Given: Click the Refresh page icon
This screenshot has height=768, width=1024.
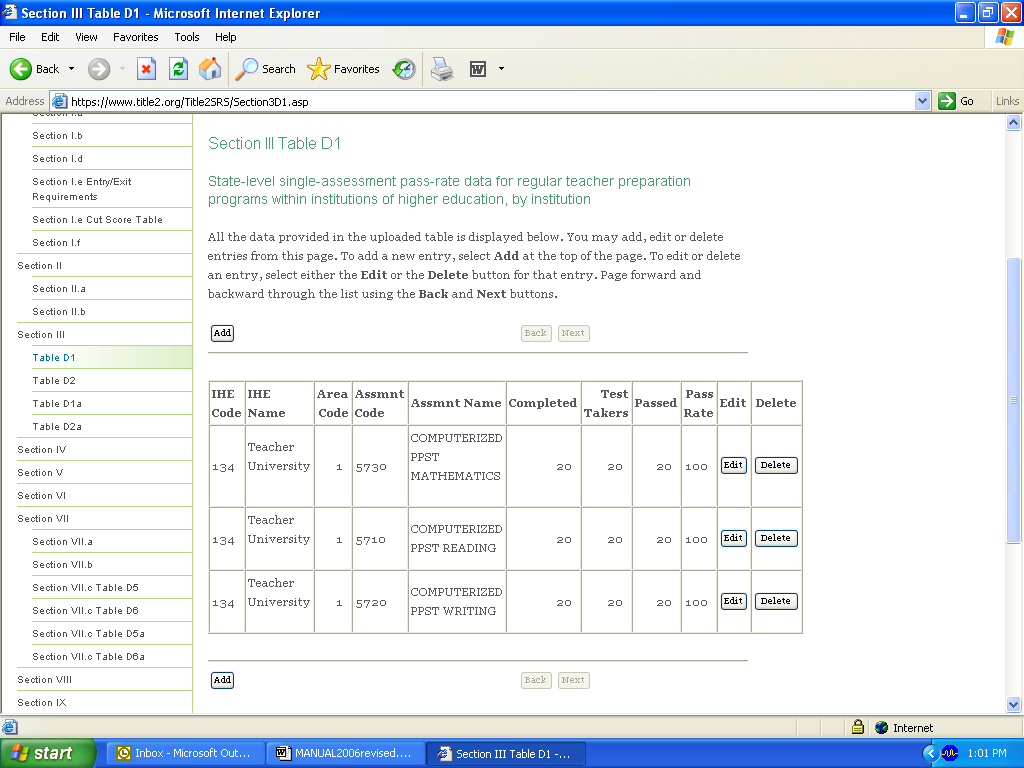Looking at the screenshot, I should [178, 69].
